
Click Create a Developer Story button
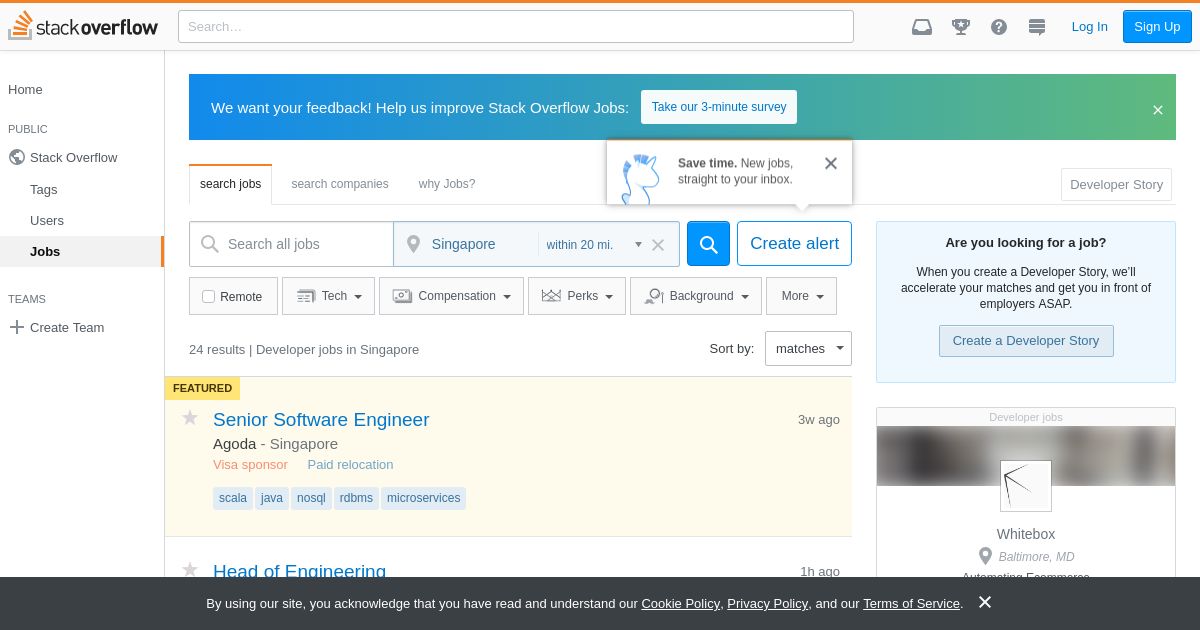[1026, 341]
